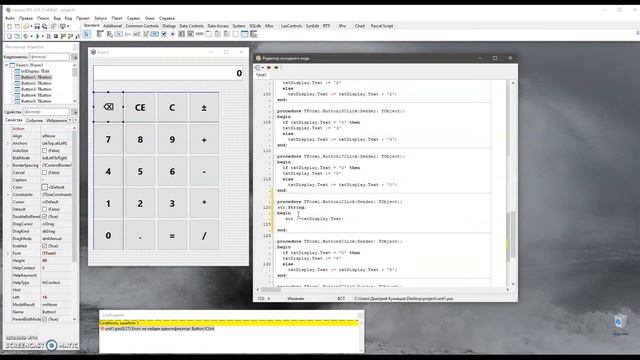Toggle the Default property checkbox
This screenshot has height=360, width=640.
tap(44, 209)
